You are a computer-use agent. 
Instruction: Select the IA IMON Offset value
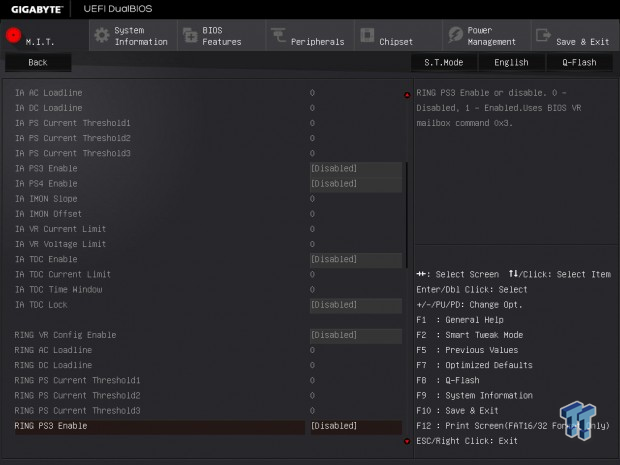tap(312, 214)
